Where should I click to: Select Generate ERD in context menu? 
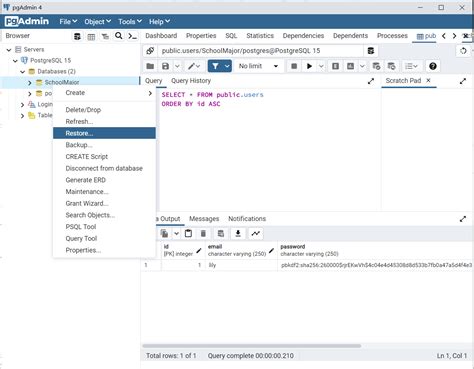pos(104,180)
